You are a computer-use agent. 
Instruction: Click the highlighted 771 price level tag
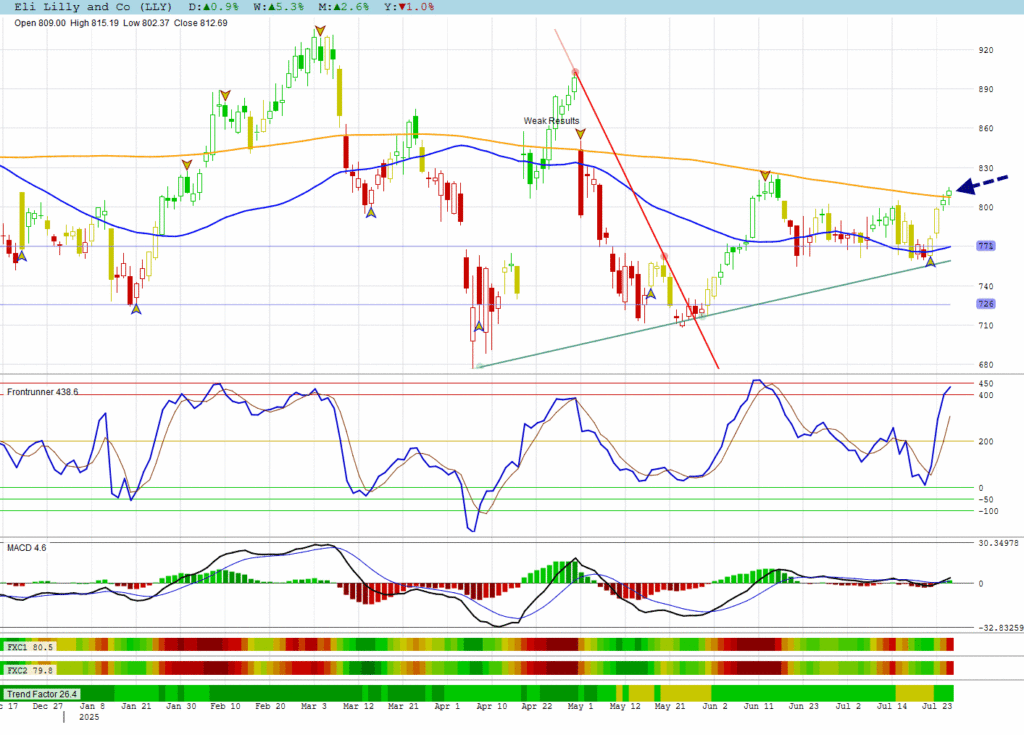click(x=985, y=246)
